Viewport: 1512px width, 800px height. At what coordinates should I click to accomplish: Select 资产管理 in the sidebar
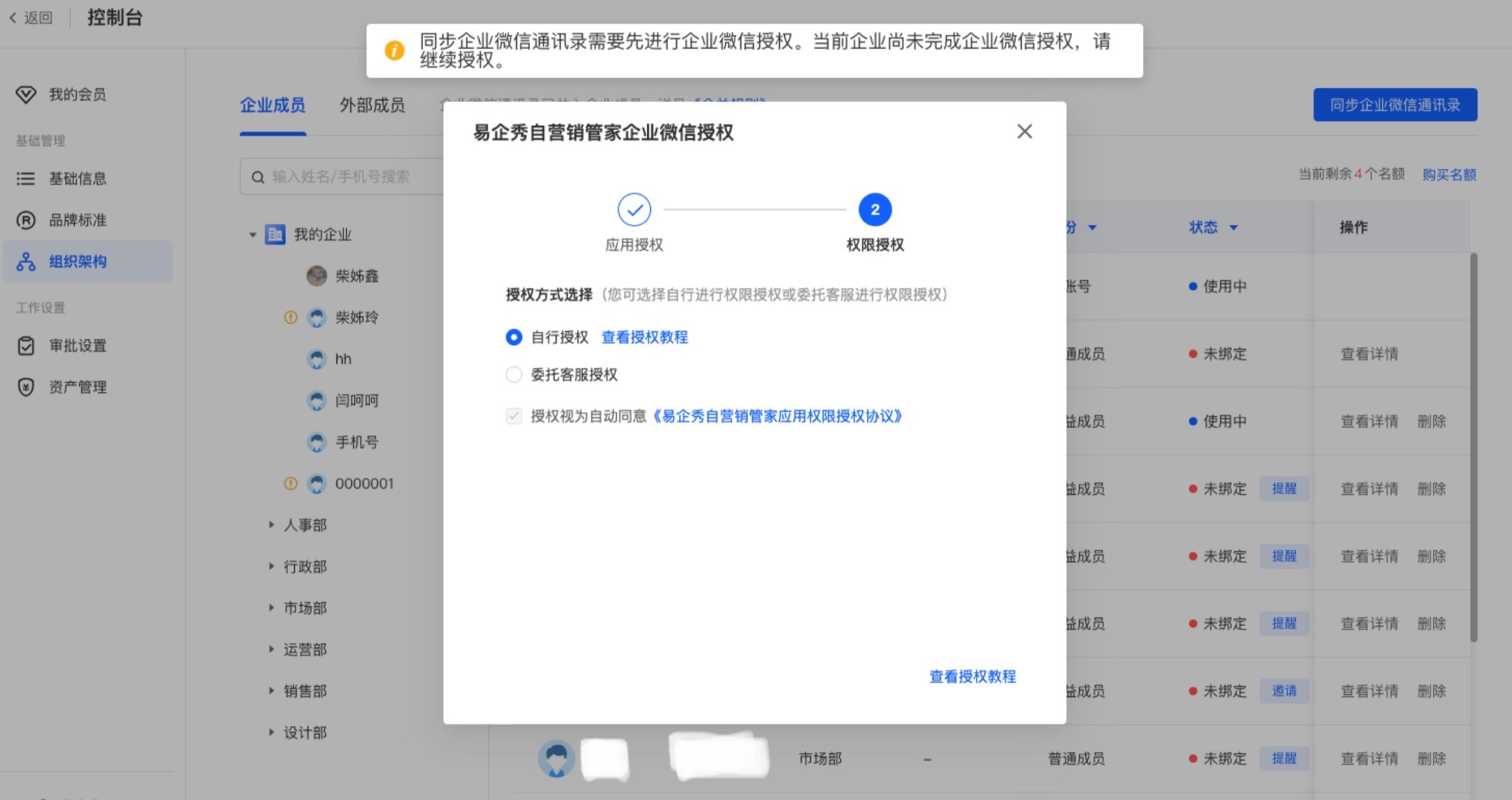point(77,387)
